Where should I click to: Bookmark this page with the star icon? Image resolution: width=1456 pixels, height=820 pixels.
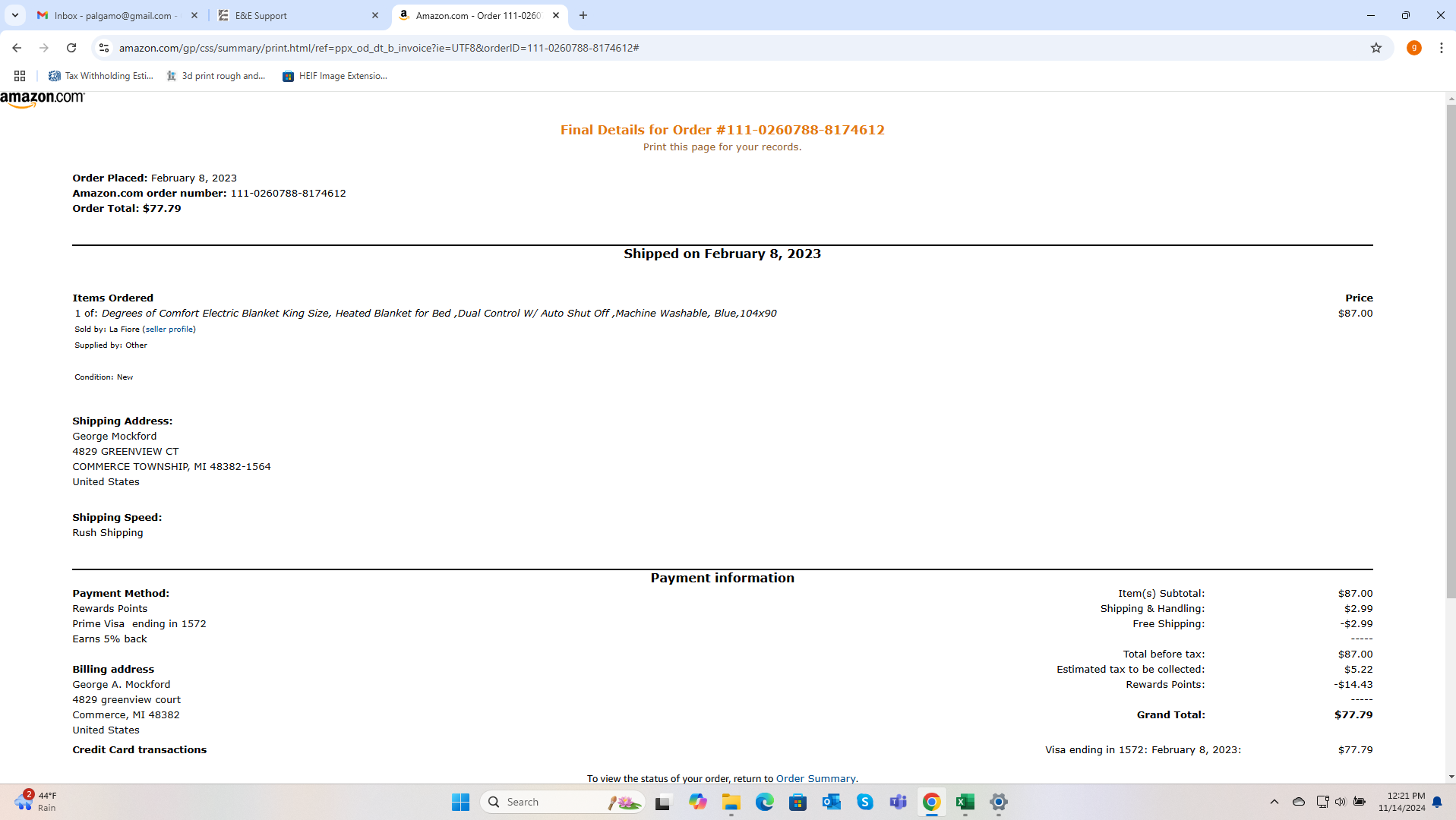click(x=1375, y=48)
